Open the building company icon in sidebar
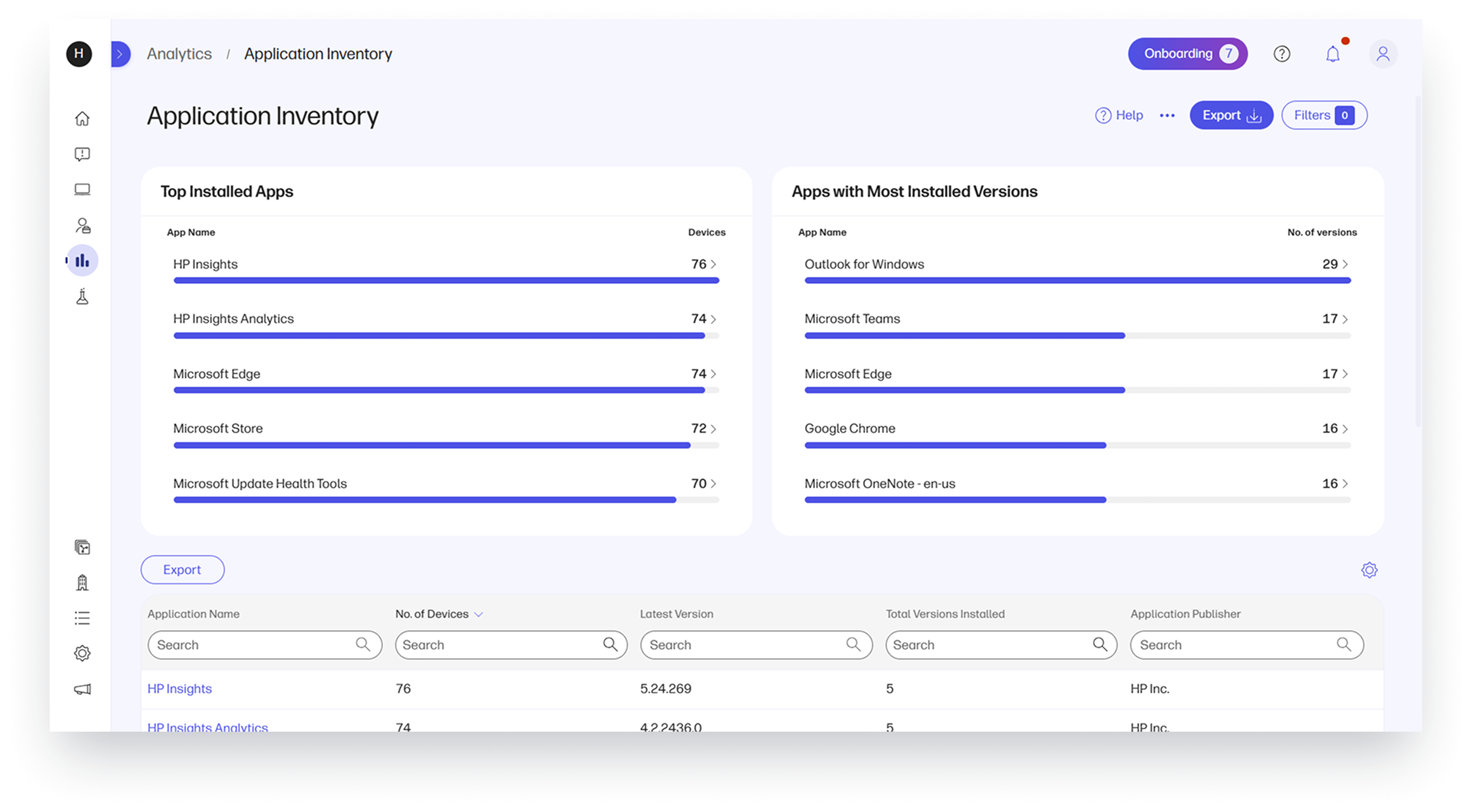 (x=82, y=583)
